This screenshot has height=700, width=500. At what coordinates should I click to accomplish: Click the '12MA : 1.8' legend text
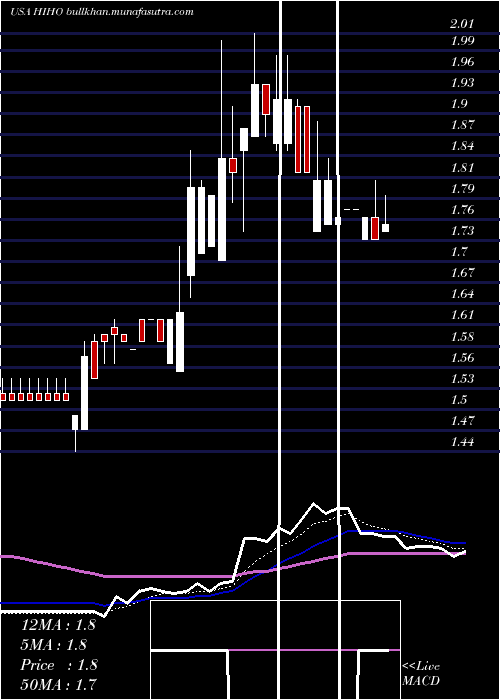click(x=58, y=625)
